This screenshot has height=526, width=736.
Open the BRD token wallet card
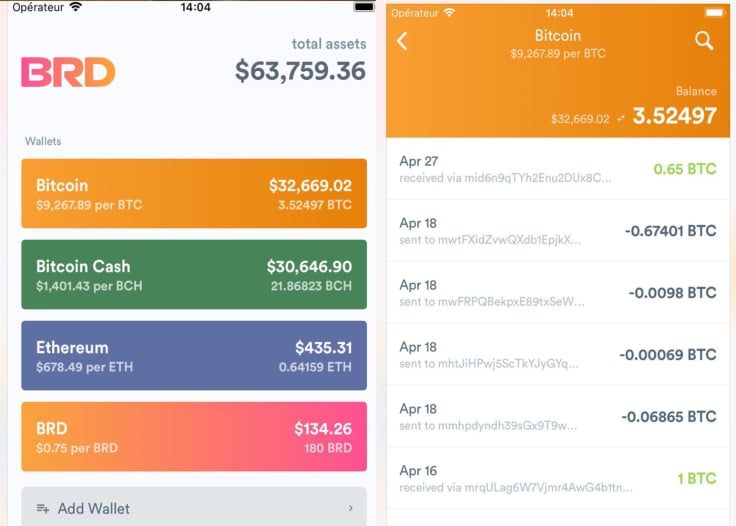[x=194, y=436]
